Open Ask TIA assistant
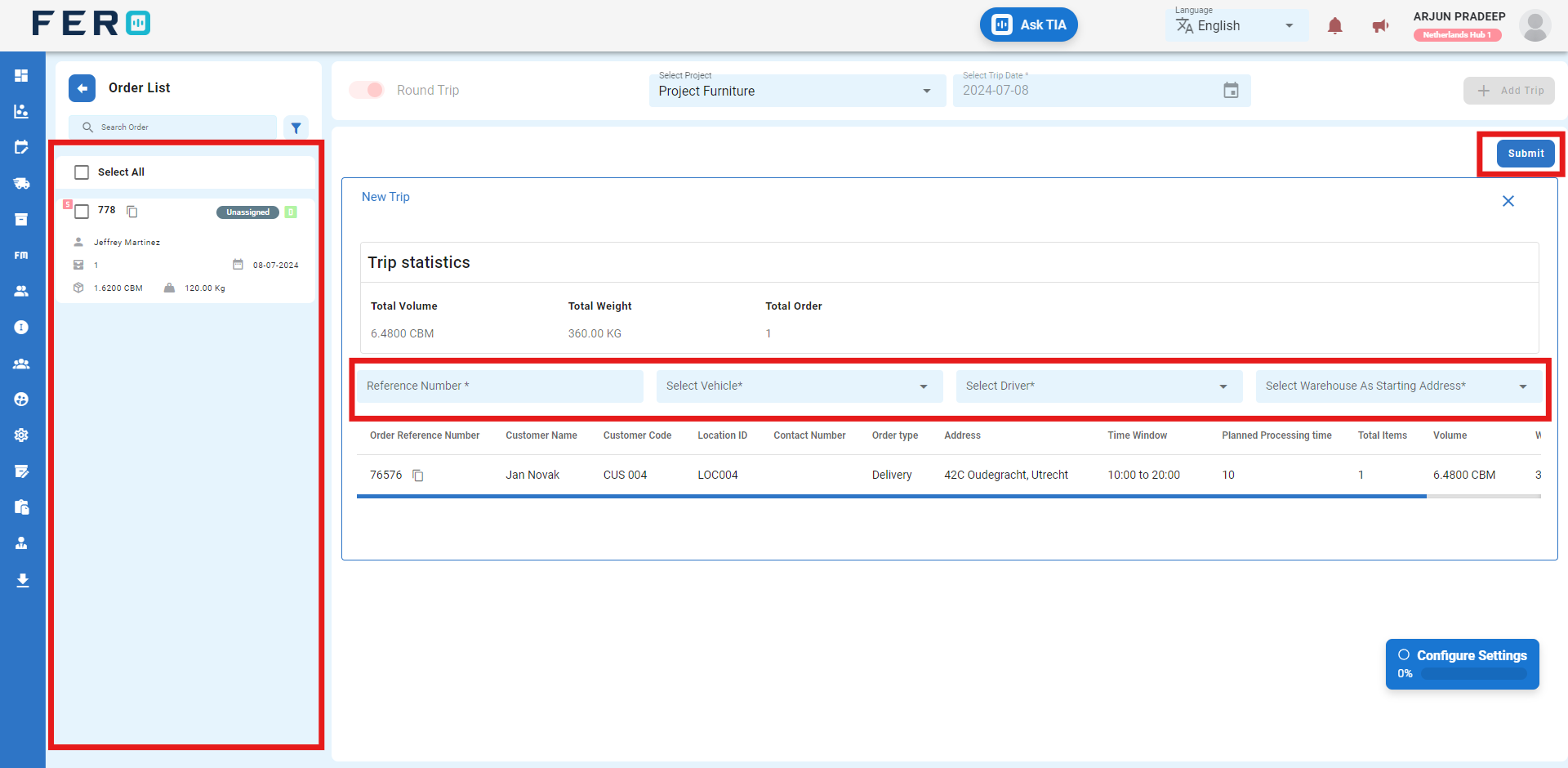Viewport: 1568px width, 768px height. click(1029, 25)
